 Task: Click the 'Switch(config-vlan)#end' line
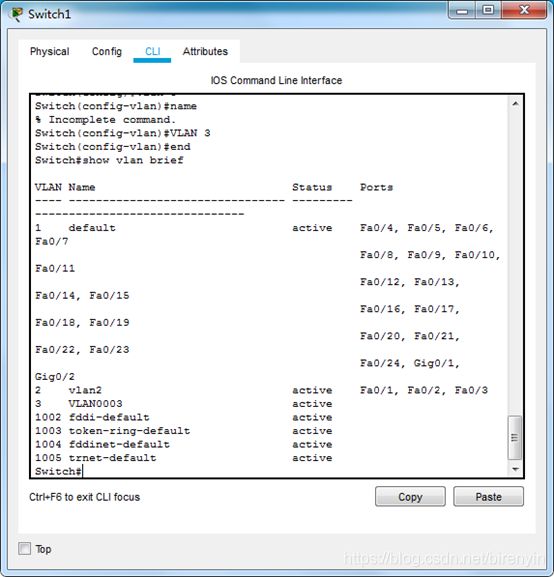113,147
